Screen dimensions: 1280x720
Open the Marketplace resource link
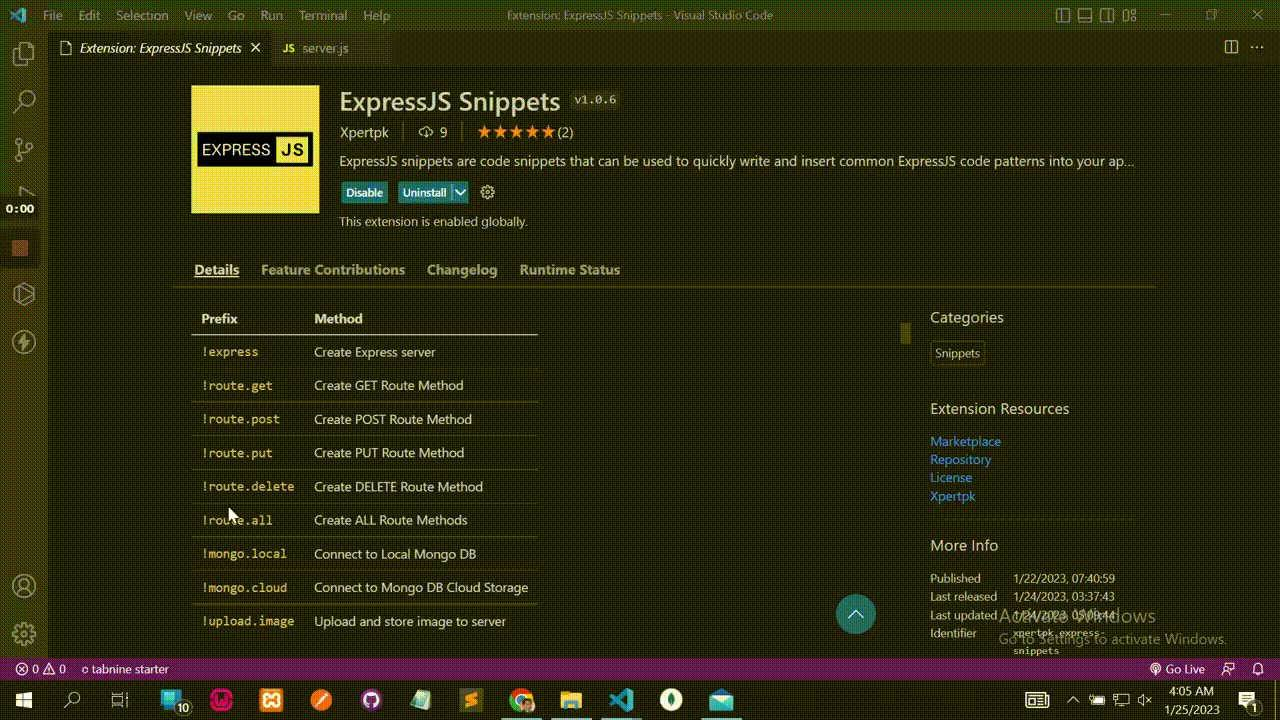(965, 441)
